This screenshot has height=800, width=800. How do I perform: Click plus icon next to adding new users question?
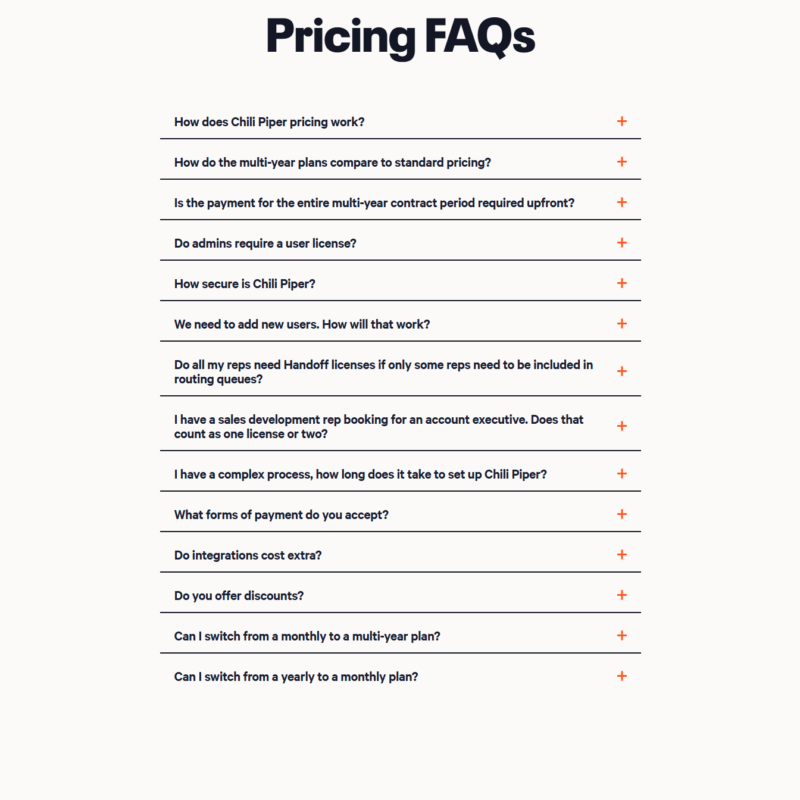tap(621, 324)
